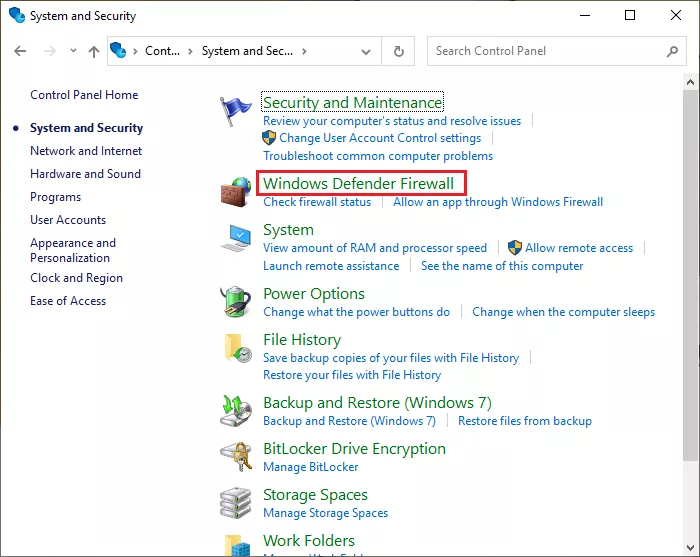The image size is (700, 557).
Task: Click the UAC shield beside Change User Account Control
Action: coord(269,138)
